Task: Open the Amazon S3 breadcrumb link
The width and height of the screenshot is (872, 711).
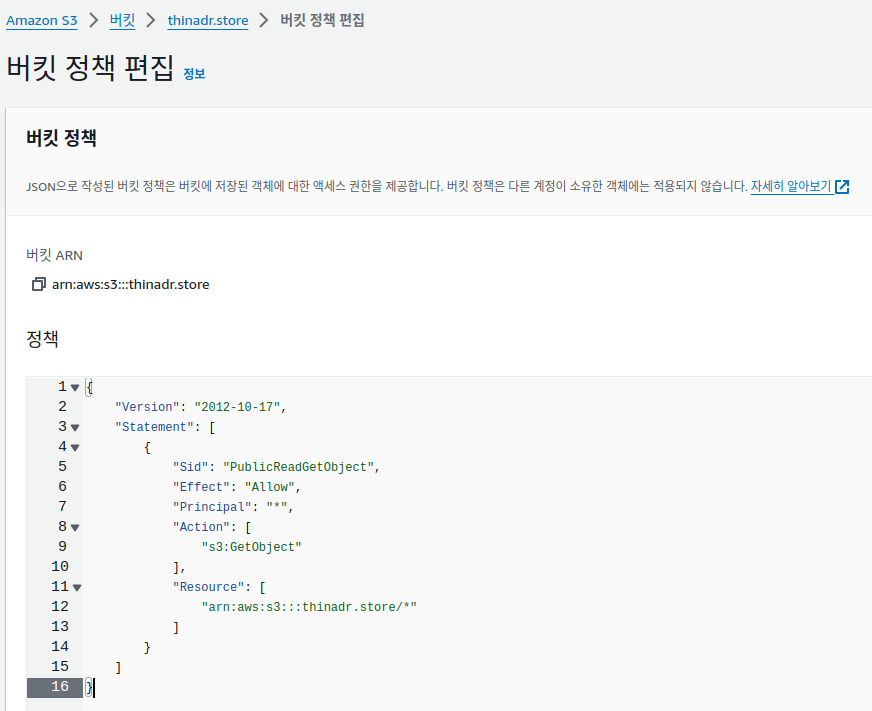Action: 42,21
